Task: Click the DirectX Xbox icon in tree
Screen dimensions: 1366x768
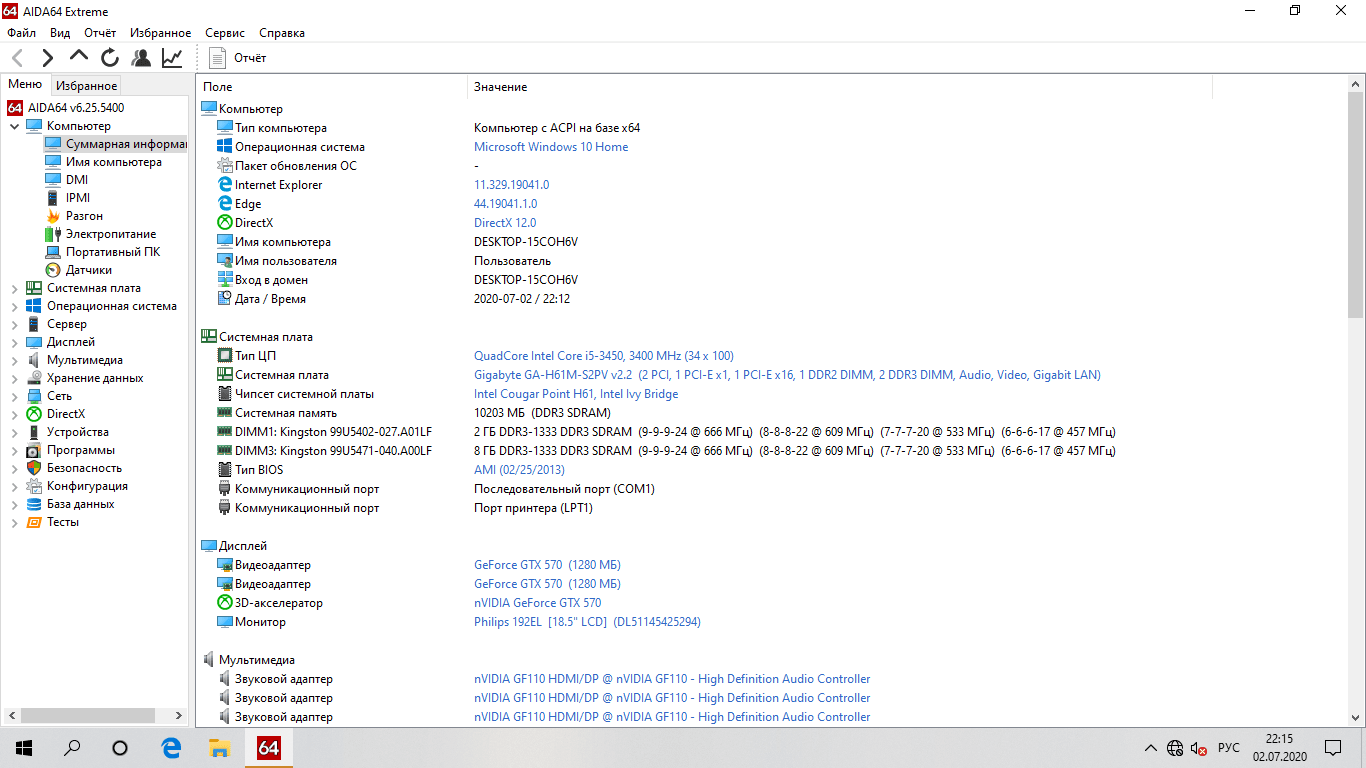Action: [x=34, y=414]
